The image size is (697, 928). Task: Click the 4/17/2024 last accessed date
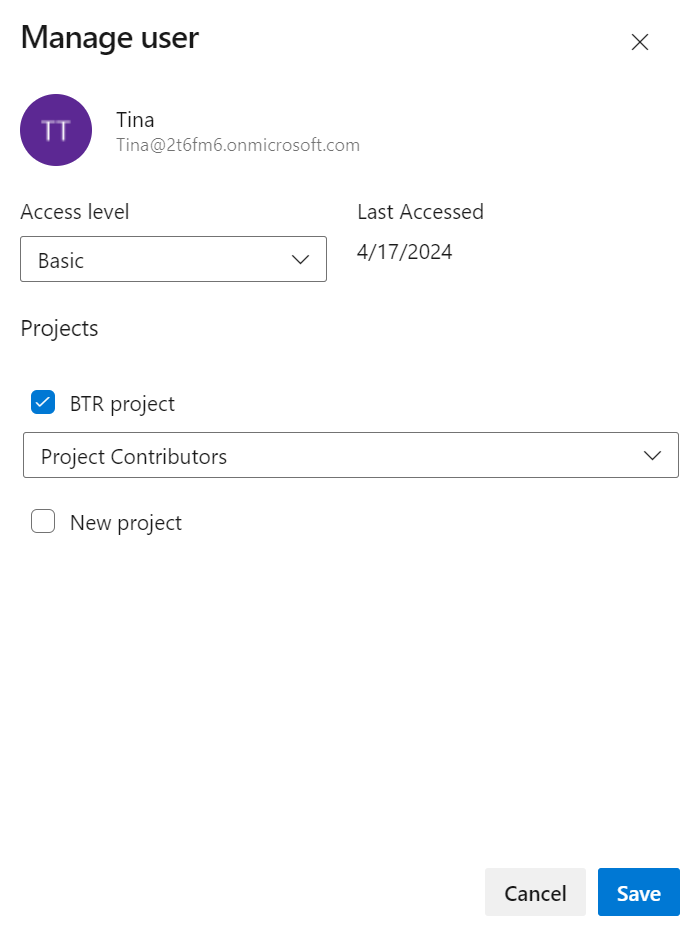click(404, 252)
